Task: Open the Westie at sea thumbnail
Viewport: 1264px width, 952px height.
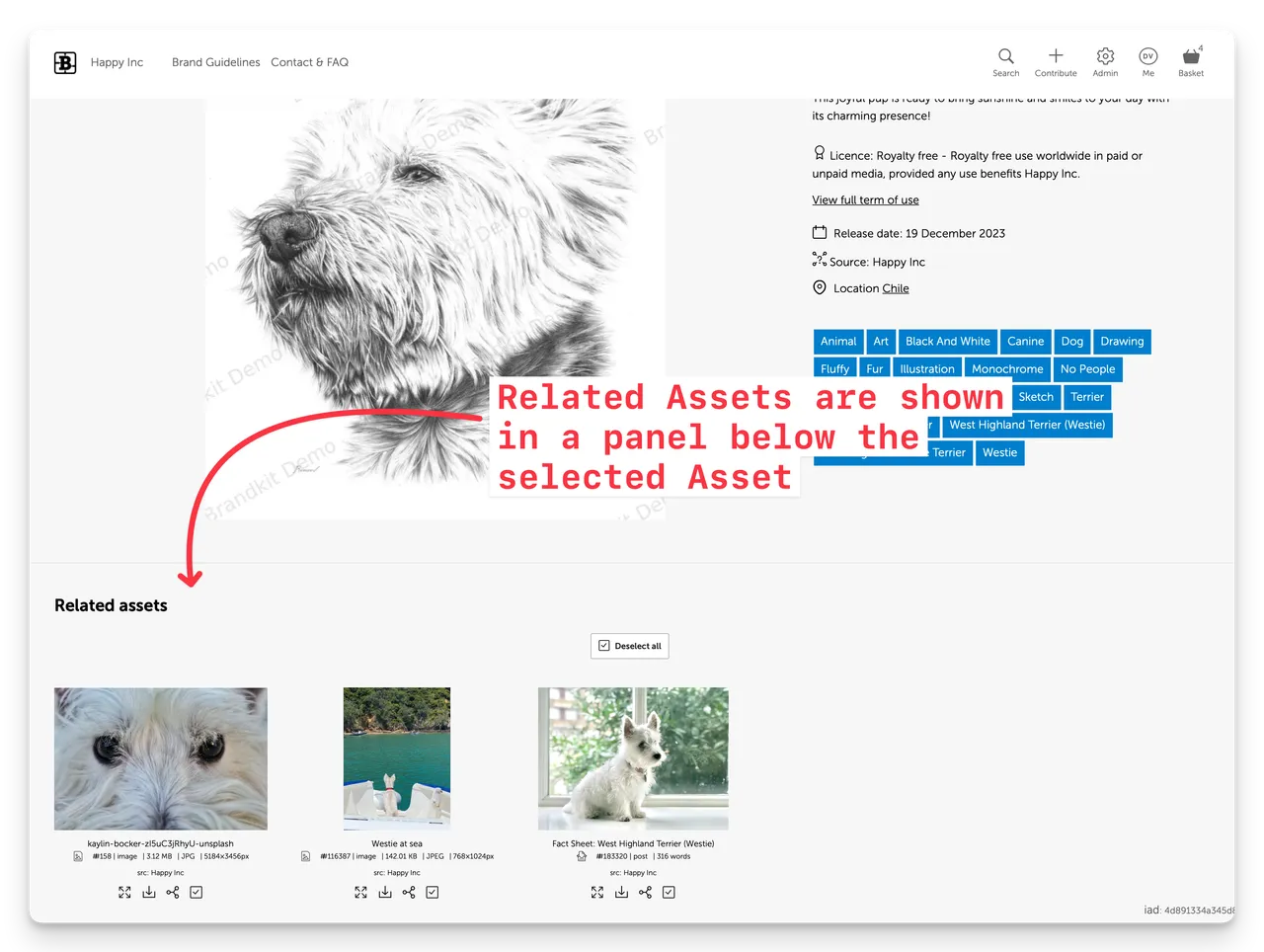Action: pos(397,758)
